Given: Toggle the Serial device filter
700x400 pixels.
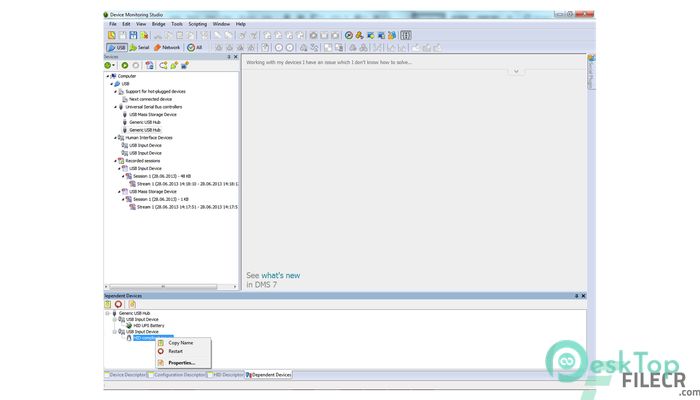Looking at the screenshot, I should [x=139, y=47].
